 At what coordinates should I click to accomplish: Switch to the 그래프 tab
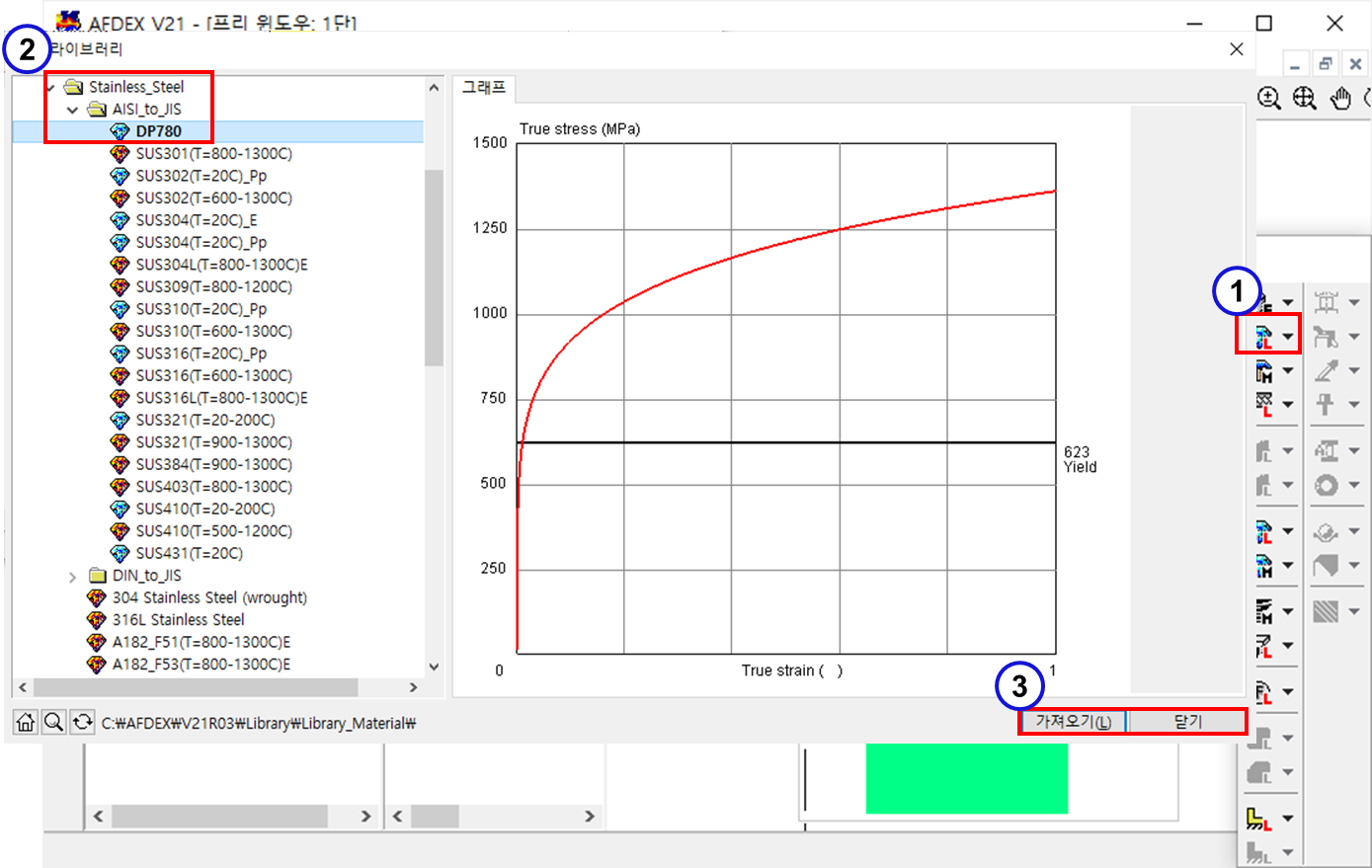(484, 88)
